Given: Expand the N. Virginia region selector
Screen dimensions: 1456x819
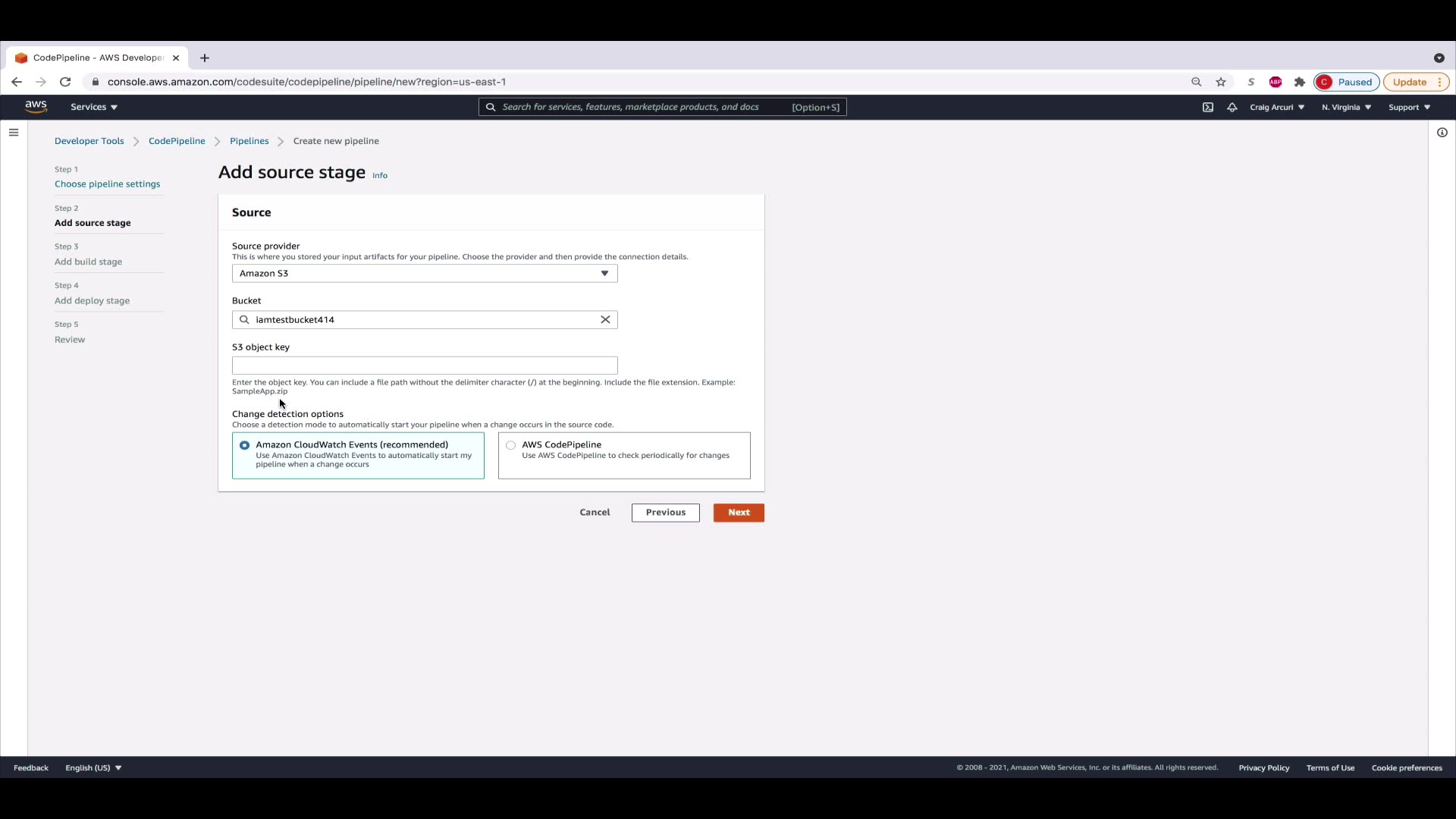Looking at the screenshot, I should pos(1346,107).
